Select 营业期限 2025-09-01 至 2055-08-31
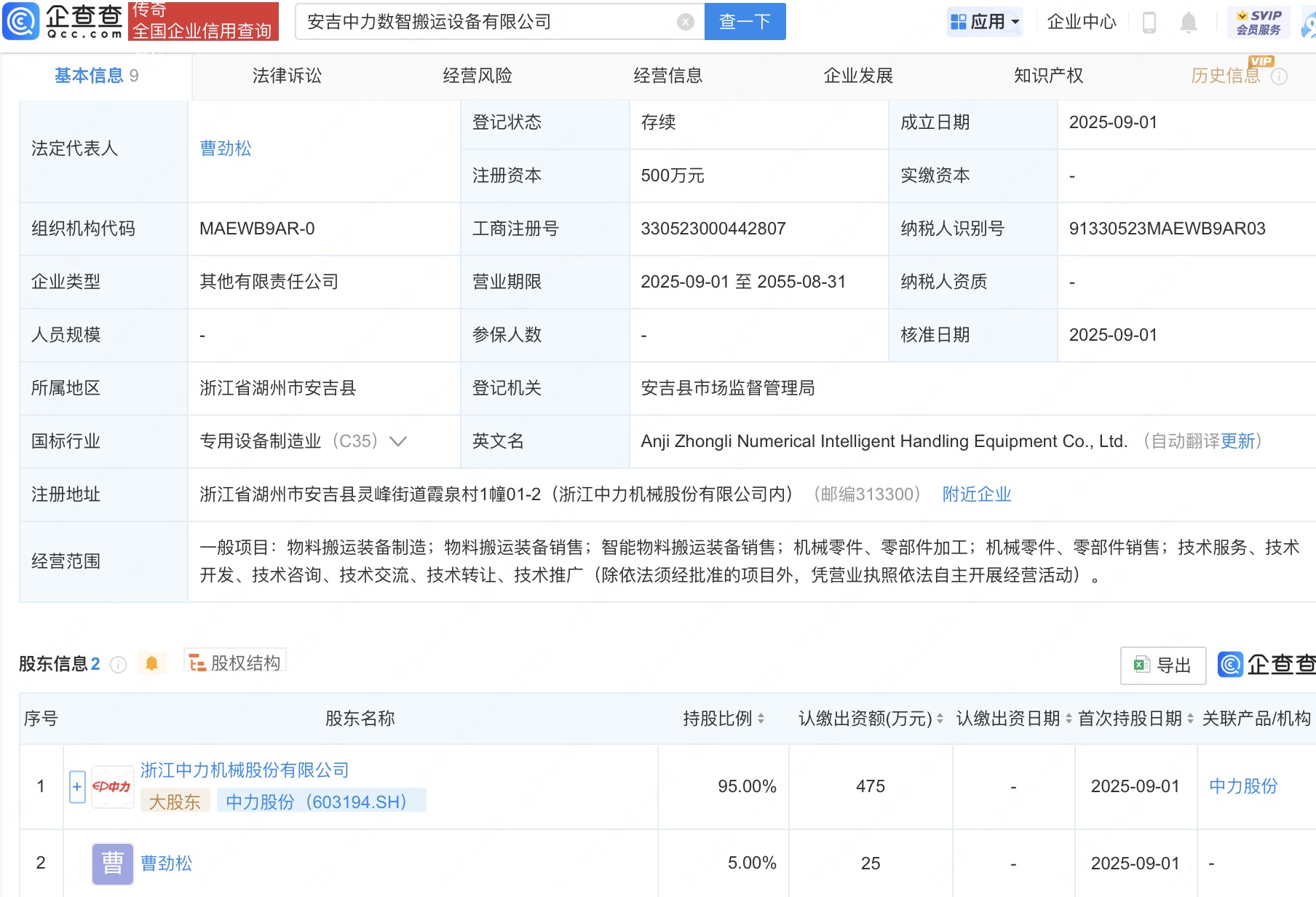The width and height of the screenshot is (1316, 897). point(743,282)
